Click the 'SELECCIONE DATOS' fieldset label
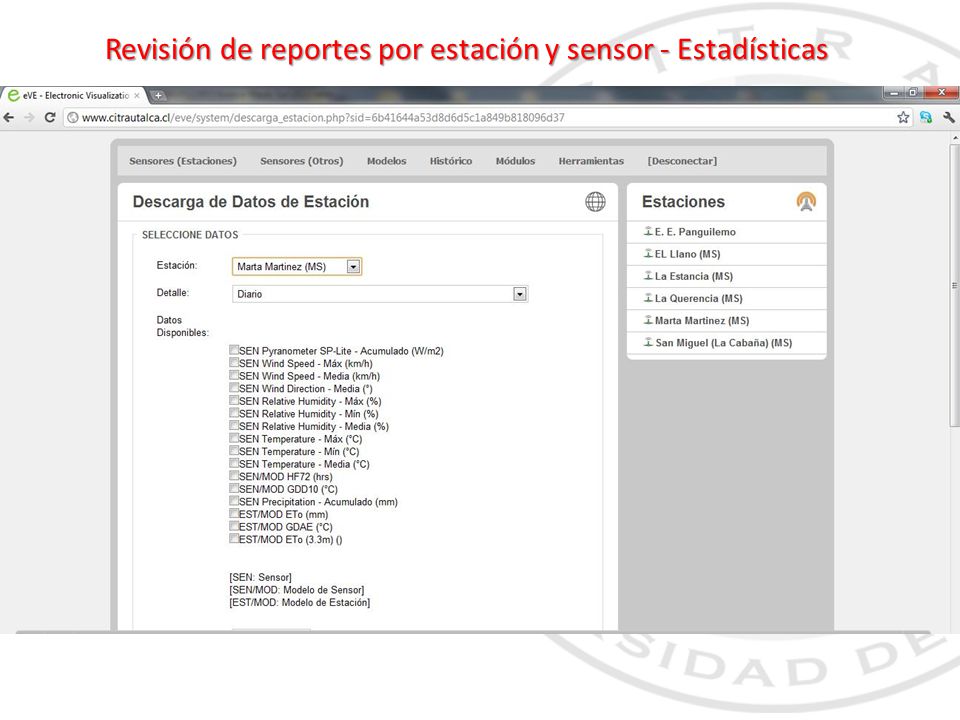Image resolution: width=960 pixels, height=720 pixels. (190, 234)
